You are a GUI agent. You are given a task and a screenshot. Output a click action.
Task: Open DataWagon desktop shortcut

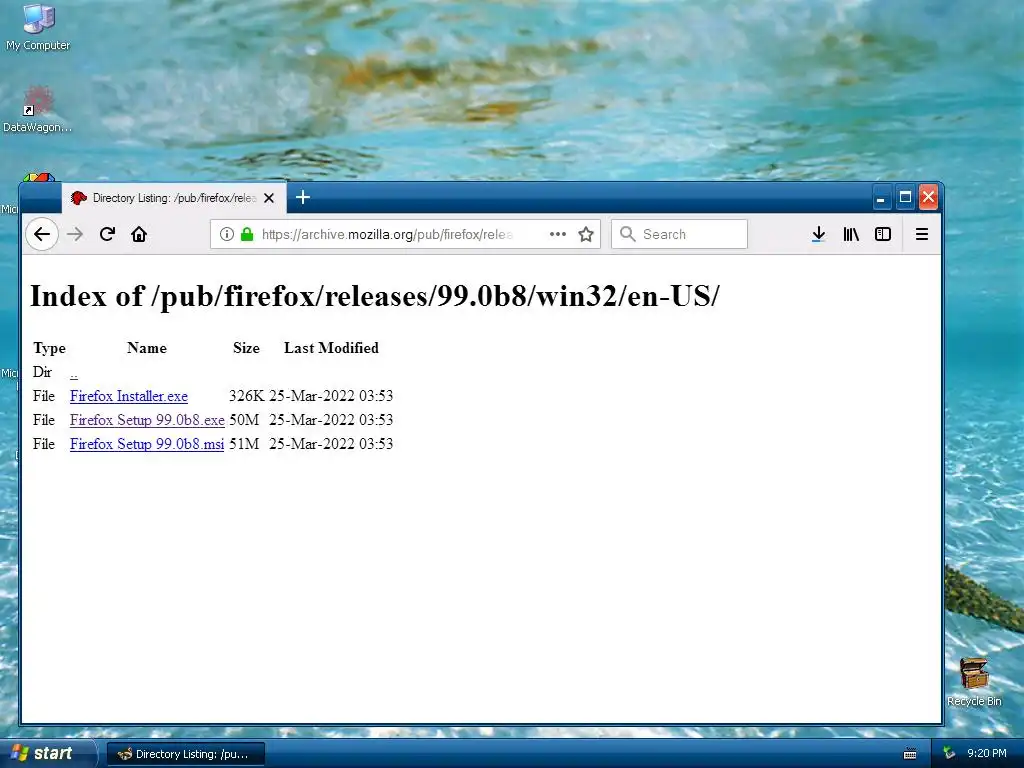coord(37,110)
